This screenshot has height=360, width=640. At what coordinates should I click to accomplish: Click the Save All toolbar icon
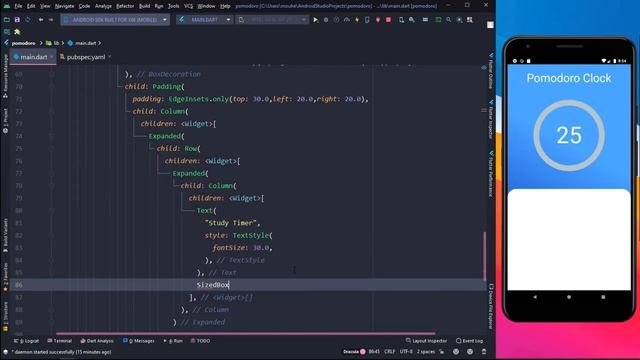[17, 20]
